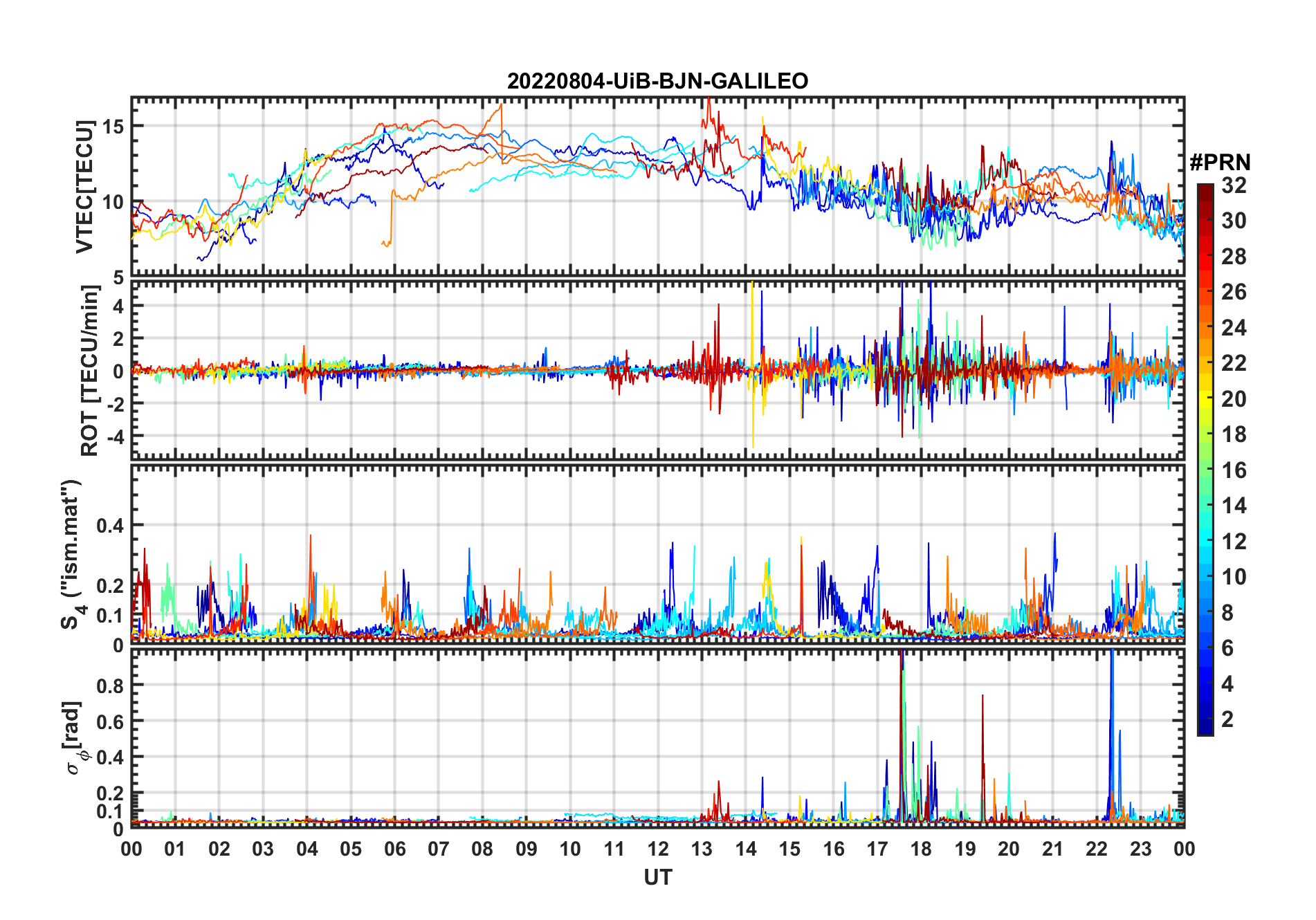Click colorbar tick label 2
The height and width of the screenshot is (920, 1316).
[1227, 719]
